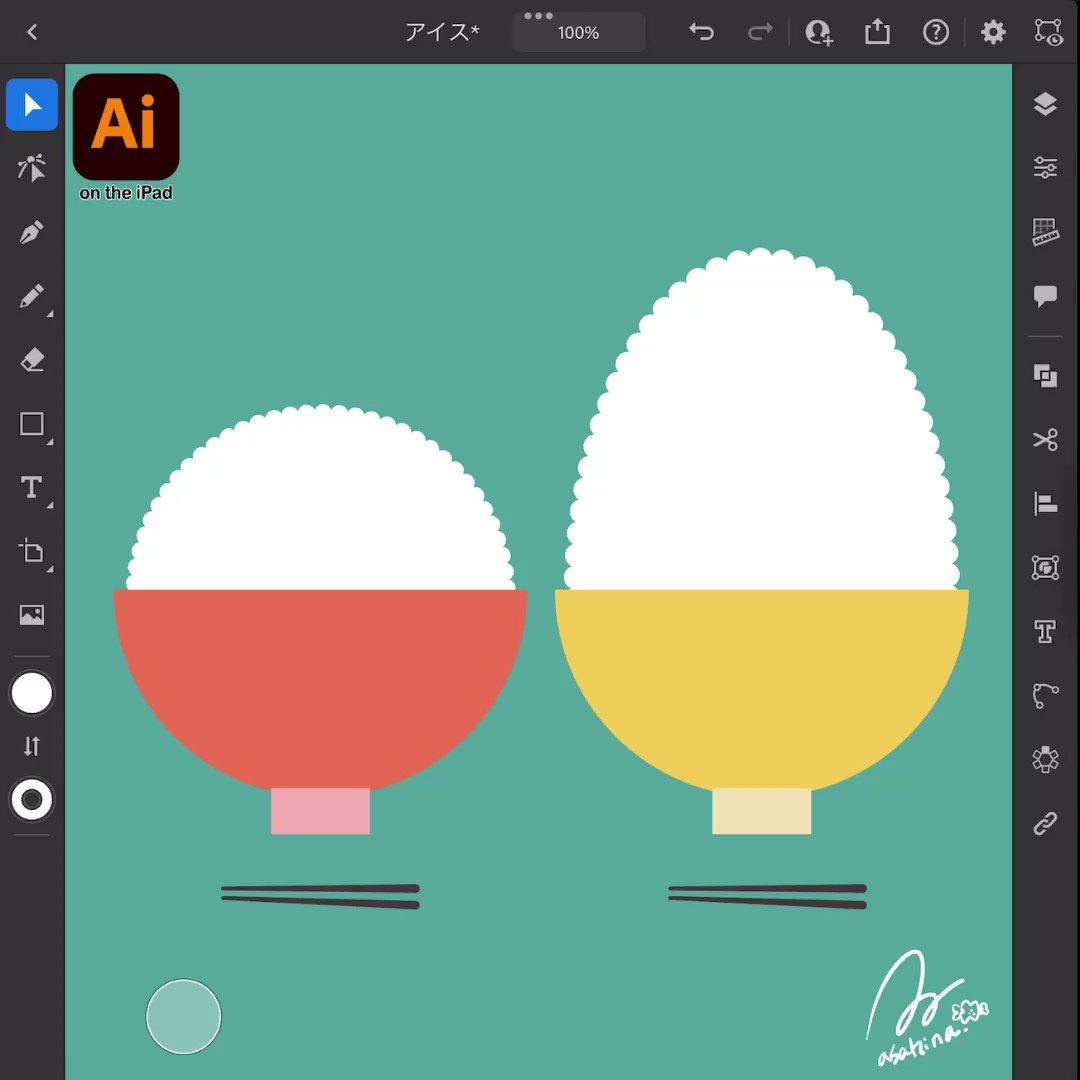Image resolution: width=1080 pixels, height=1080 pixels.
Task: Choose the Eraser tool
Action: point(32,360)
